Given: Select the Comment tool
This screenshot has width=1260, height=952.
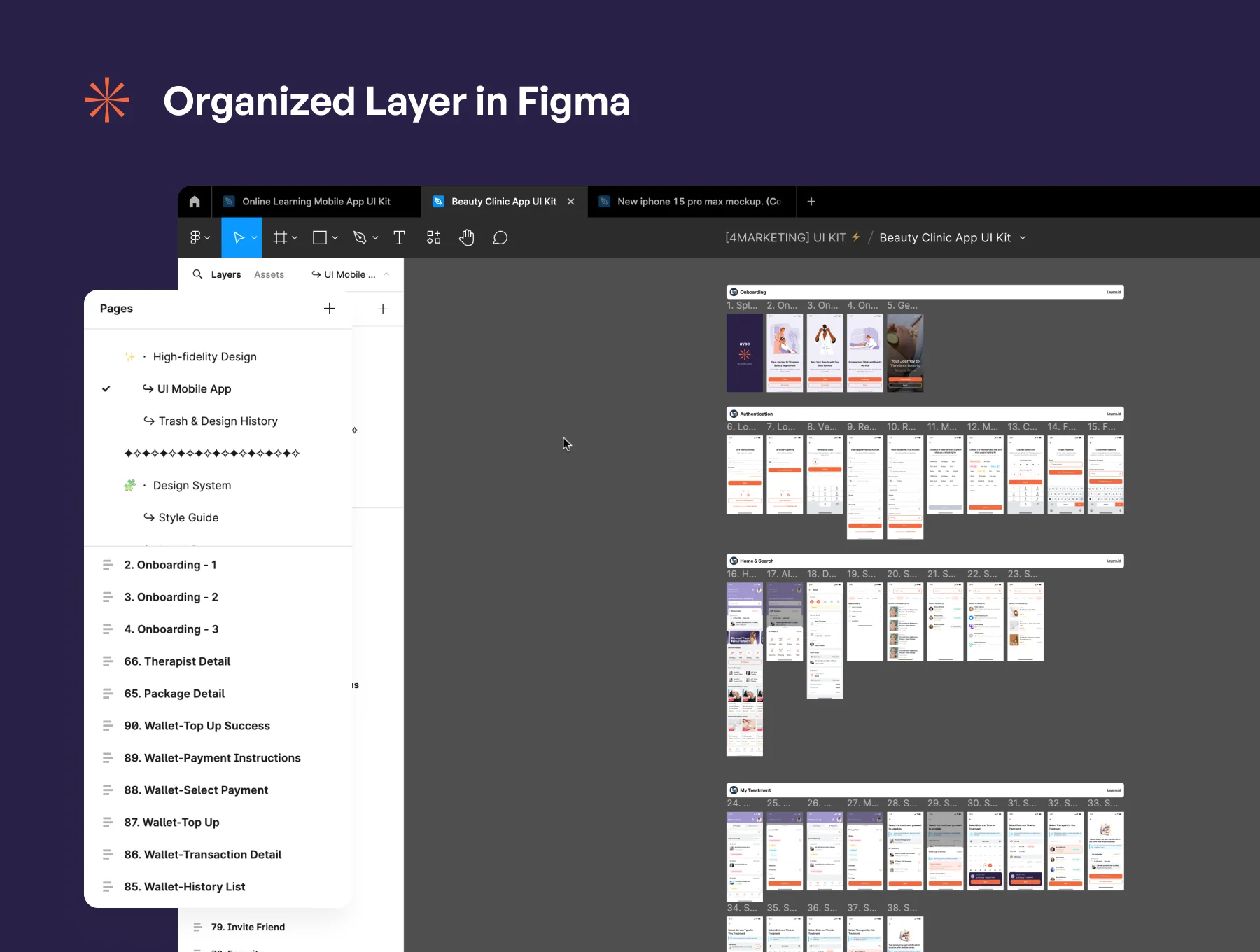Looking at the screenshot, I should tap(500, 238).
